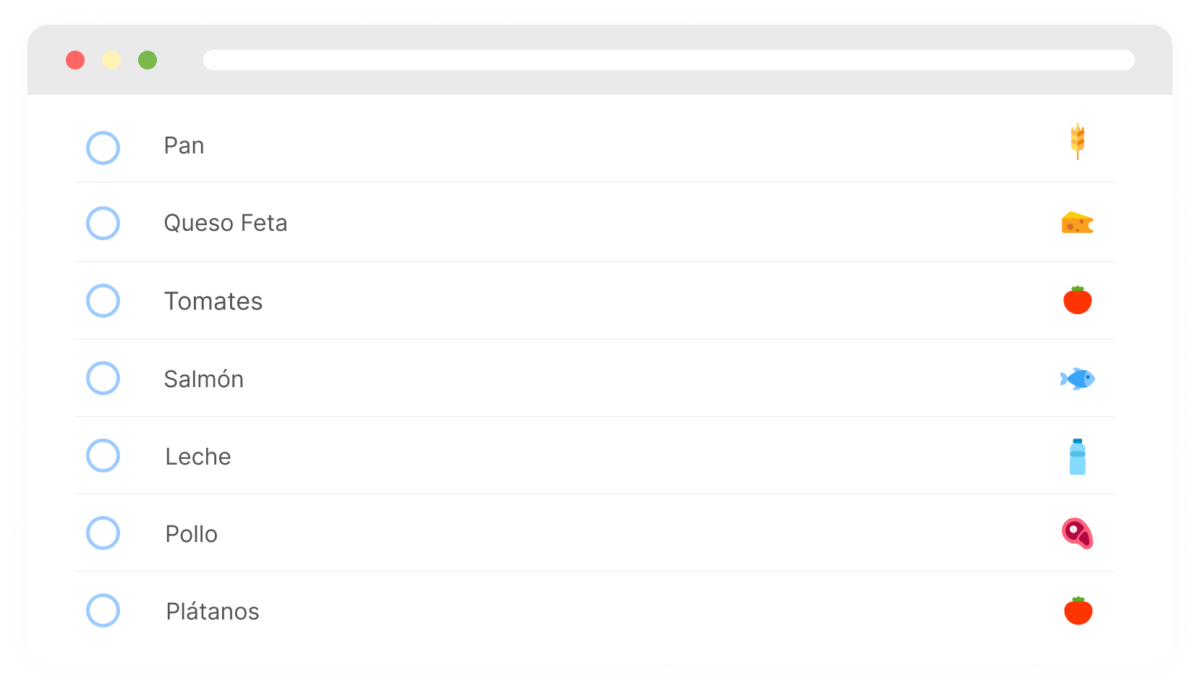Click the browser address bar
The image size is (1200, 694).
point(669,60)
